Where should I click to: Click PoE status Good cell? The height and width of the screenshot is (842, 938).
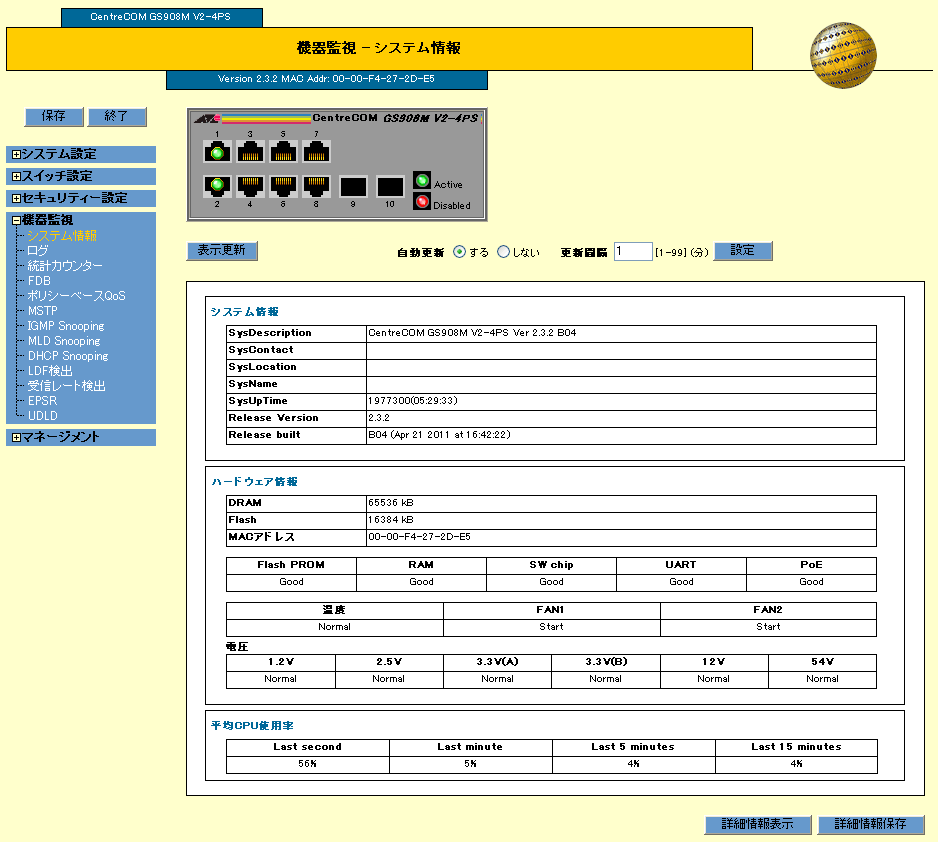812,582
